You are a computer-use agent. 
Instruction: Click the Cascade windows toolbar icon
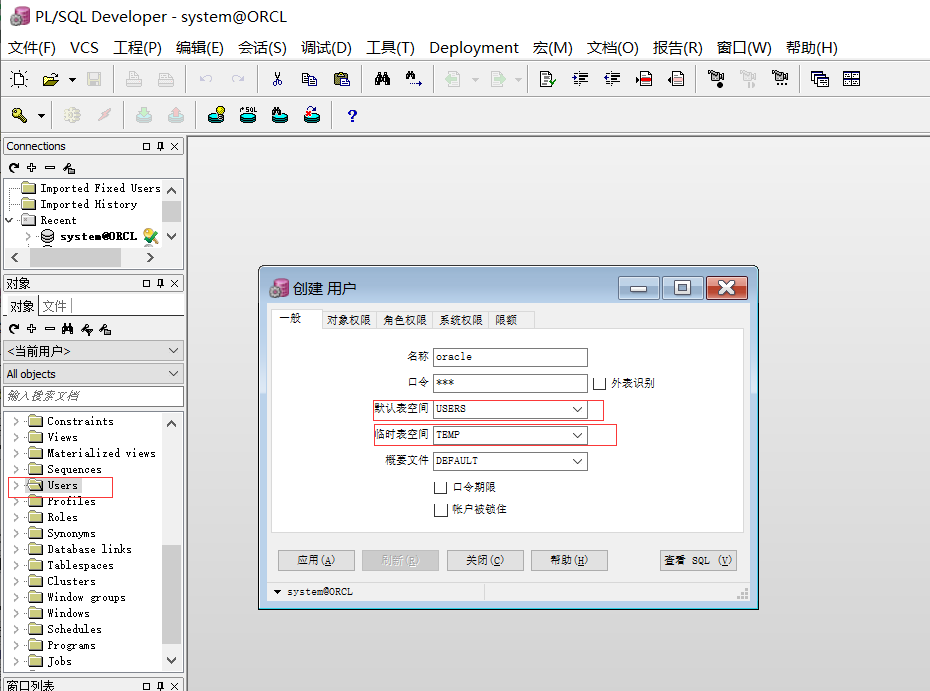click(820, 79)
